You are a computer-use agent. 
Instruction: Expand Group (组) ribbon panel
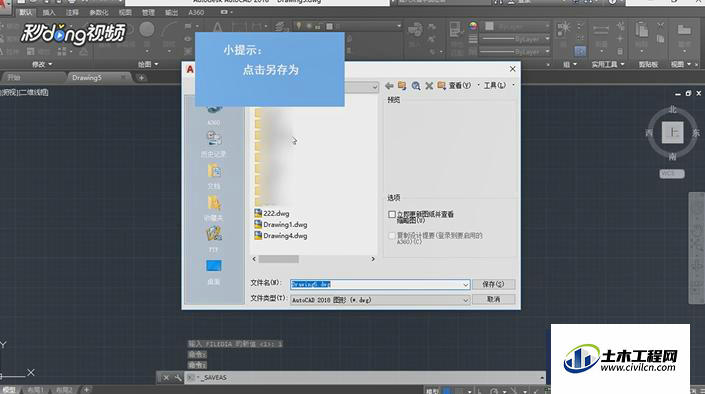[570, 64]
